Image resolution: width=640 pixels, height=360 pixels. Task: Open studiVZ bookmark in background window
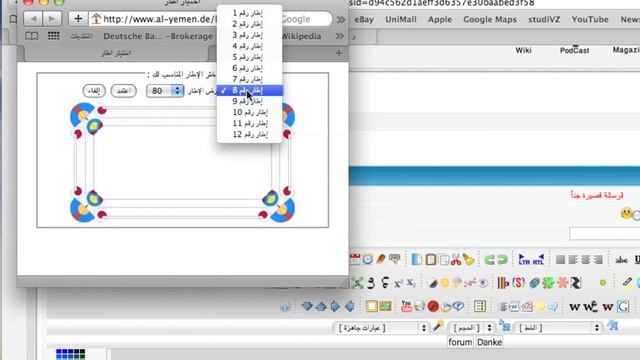pos(544,20)
